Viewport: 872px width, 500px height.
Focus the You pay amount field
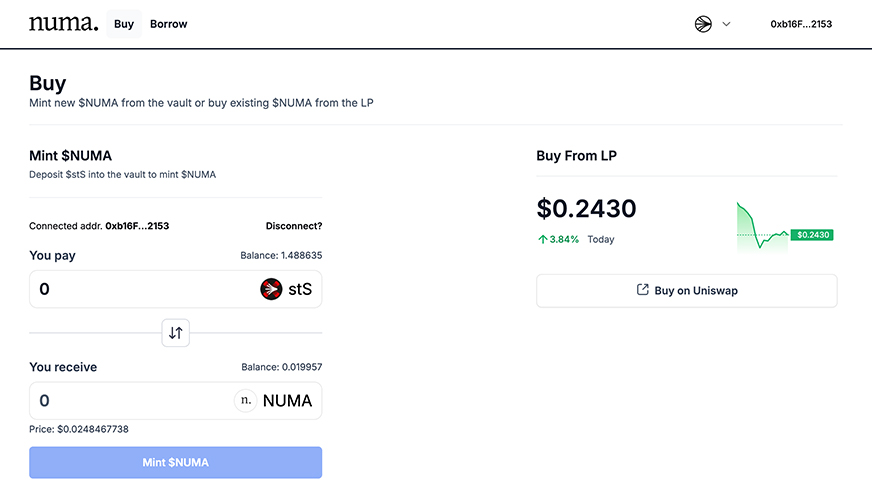click(x=140, y=290)
